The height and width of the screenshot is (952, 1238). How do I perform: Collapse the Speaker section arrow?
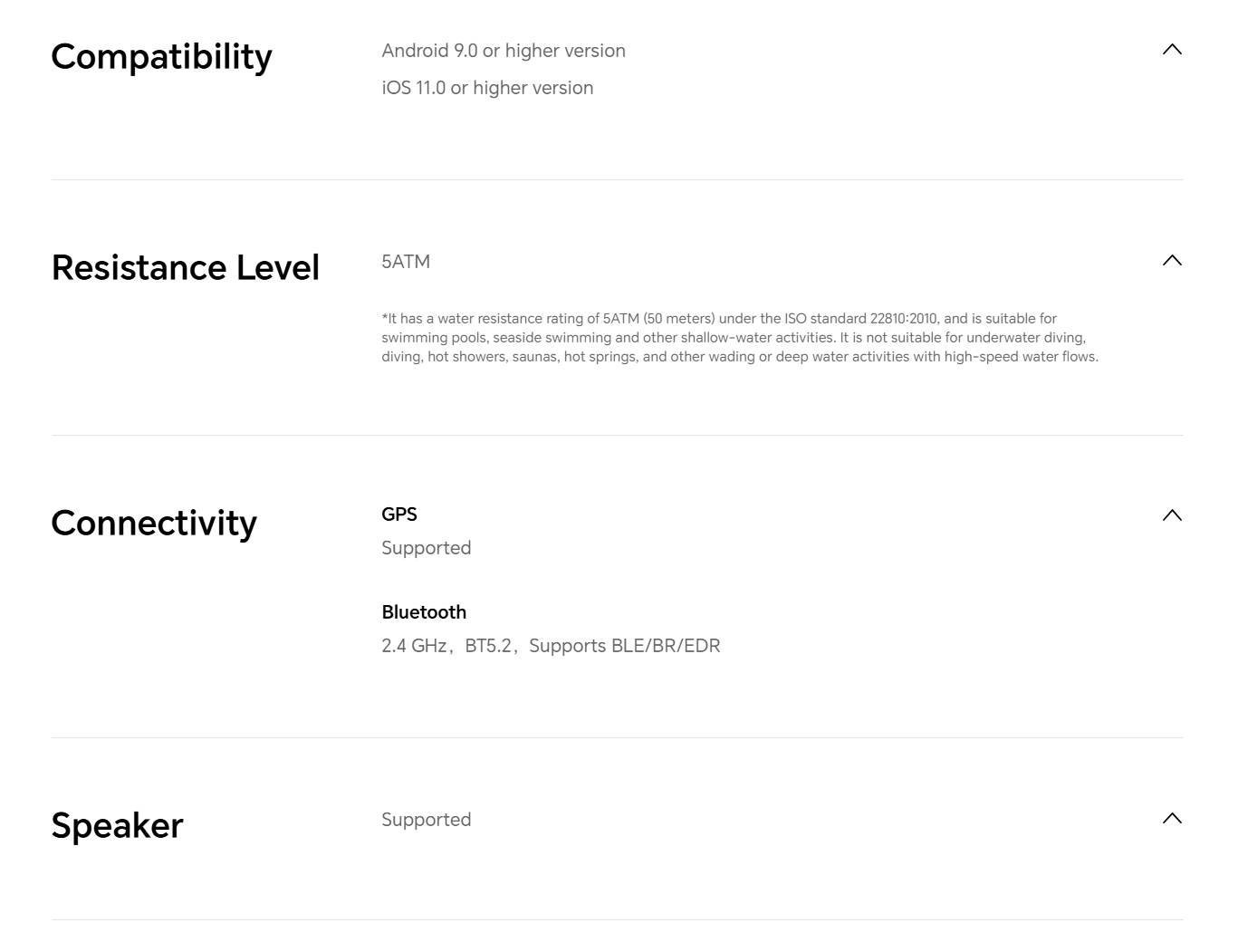[1172, 819]
